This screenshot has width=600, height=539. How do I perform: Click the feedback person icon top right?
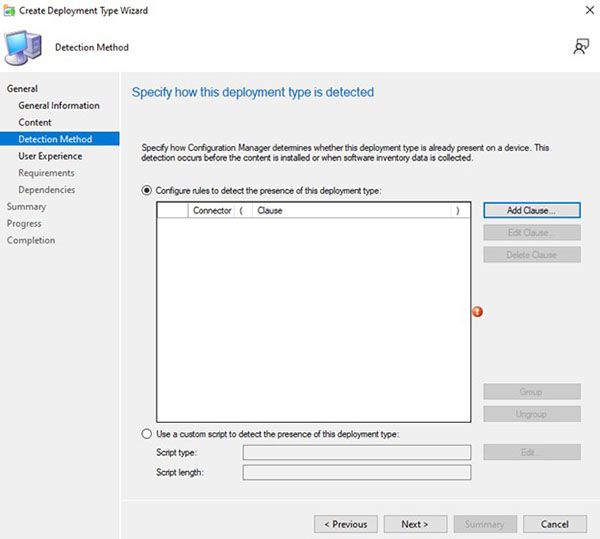581,47
